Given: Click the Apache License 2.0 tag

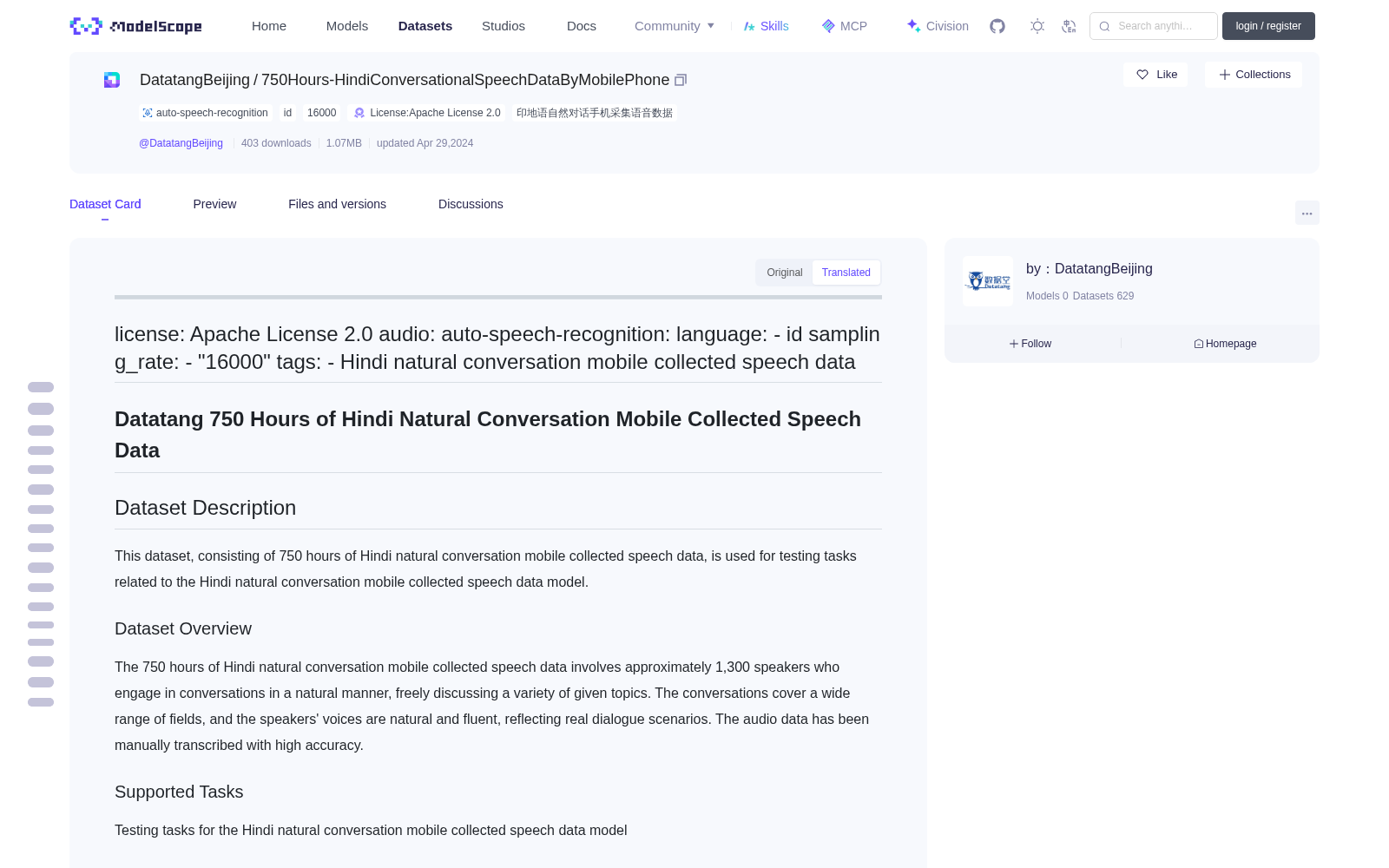Looking at the screenshot, I should tap(427, 113).
